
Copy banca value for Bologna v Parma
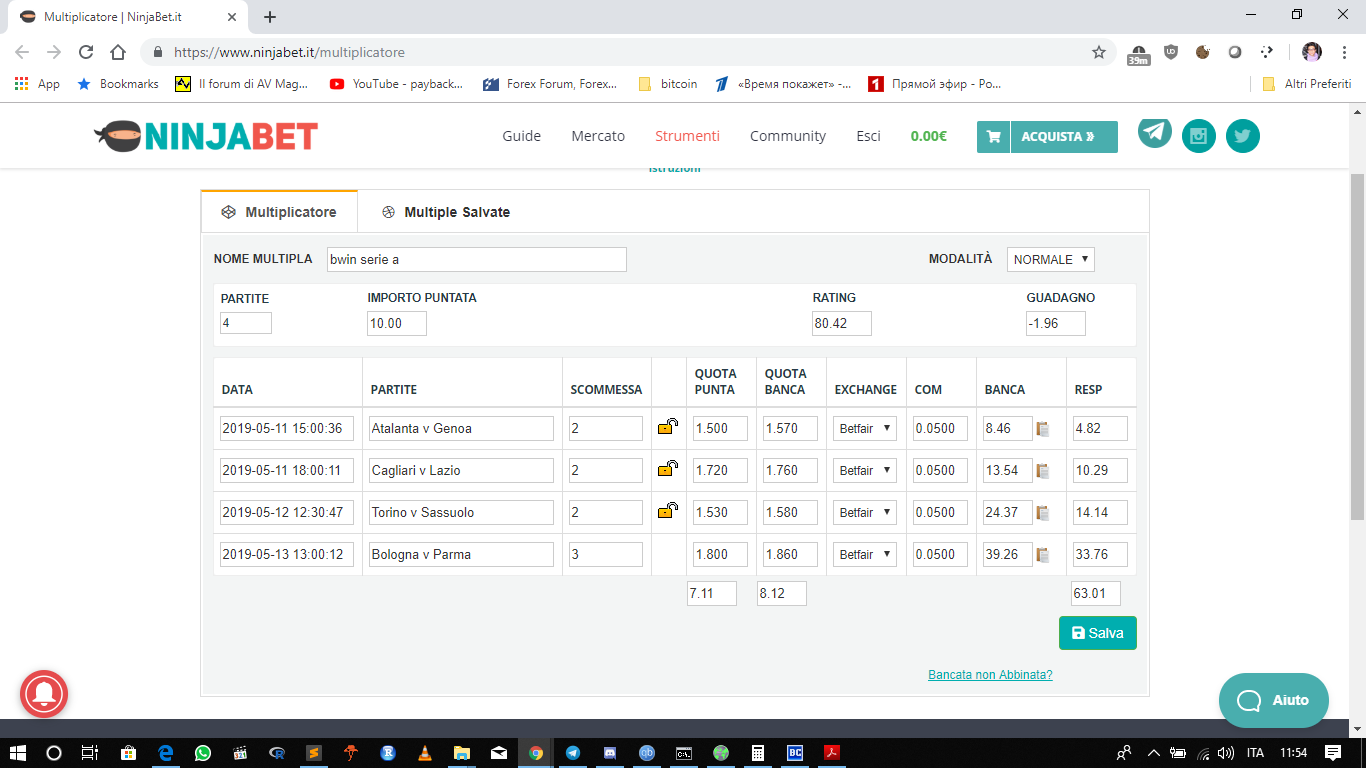pos(1043,555)
